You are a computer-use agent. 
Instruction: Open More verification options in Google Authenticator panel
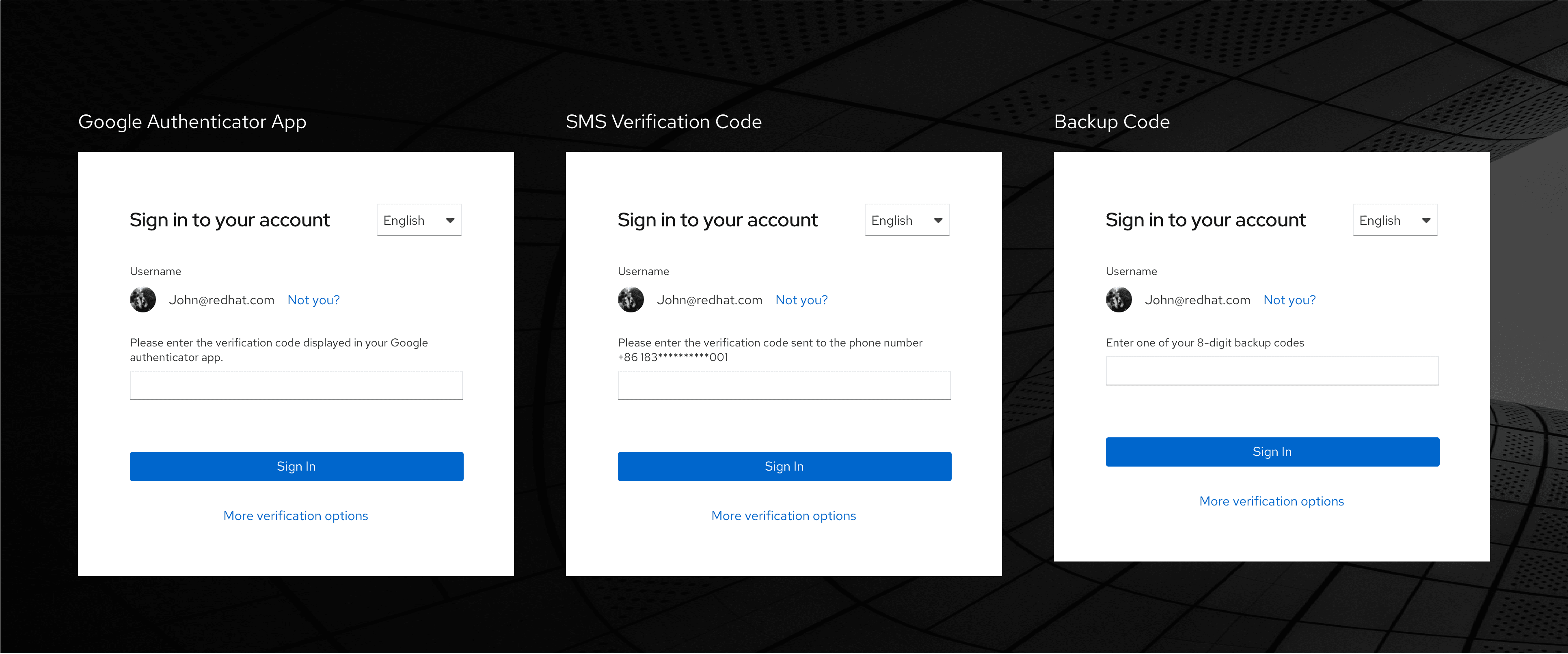(296, 516)
